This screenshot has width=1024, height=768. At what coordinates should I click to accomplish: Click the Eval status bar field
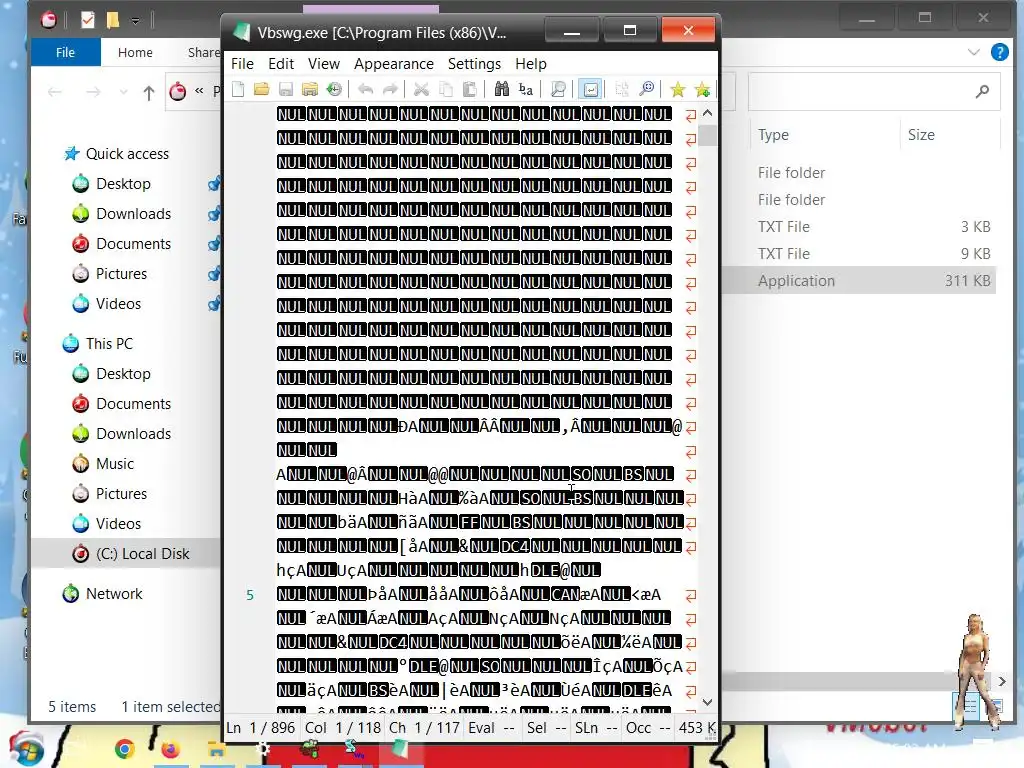[x=492, y=728]
